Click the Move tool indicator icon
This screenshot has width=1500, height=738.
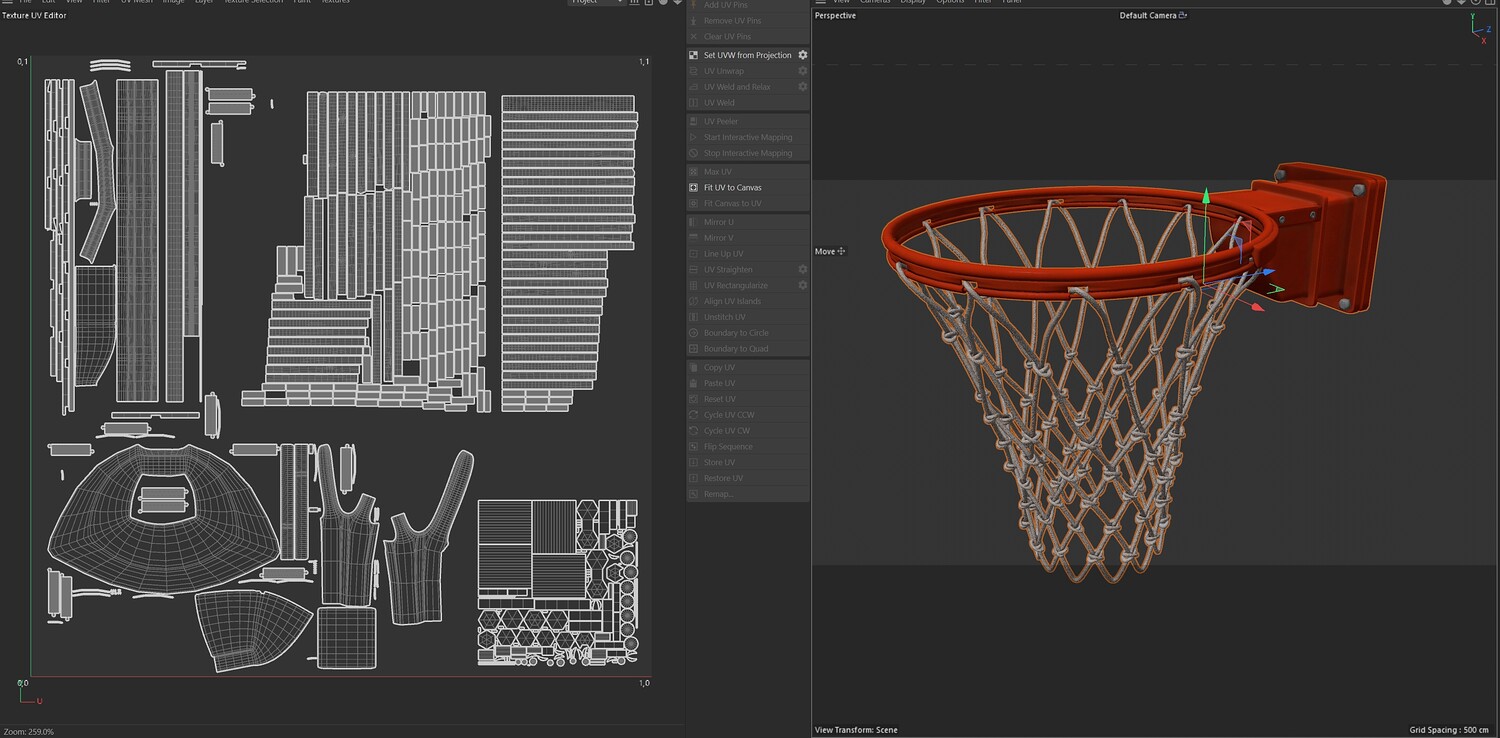841,251
